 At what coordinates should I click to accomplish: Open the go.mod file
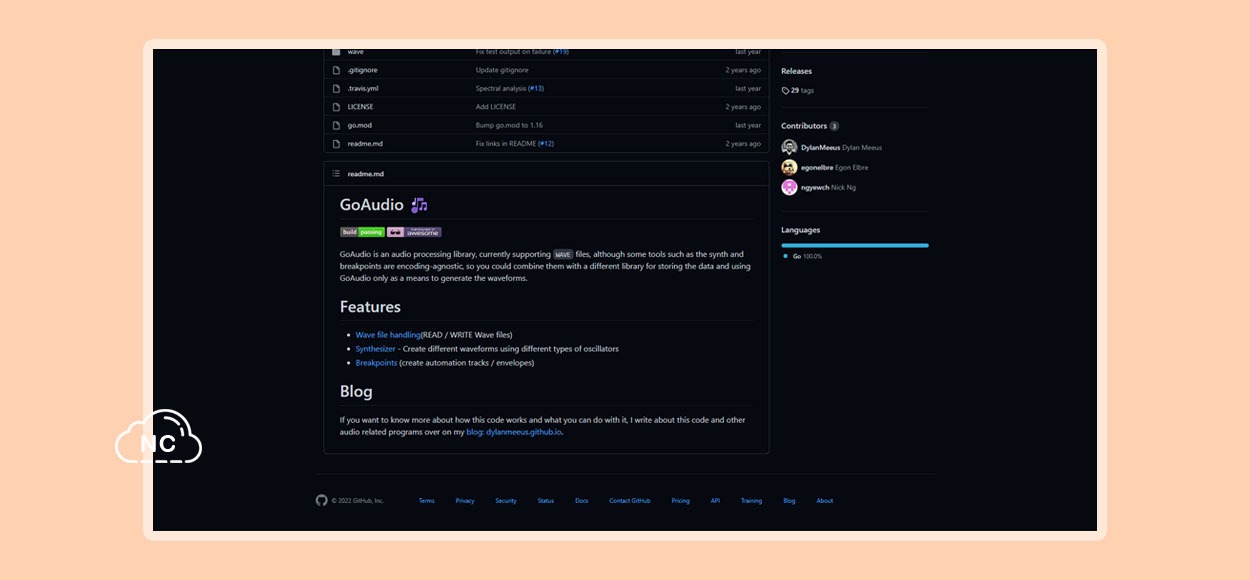tap(359, 125)
